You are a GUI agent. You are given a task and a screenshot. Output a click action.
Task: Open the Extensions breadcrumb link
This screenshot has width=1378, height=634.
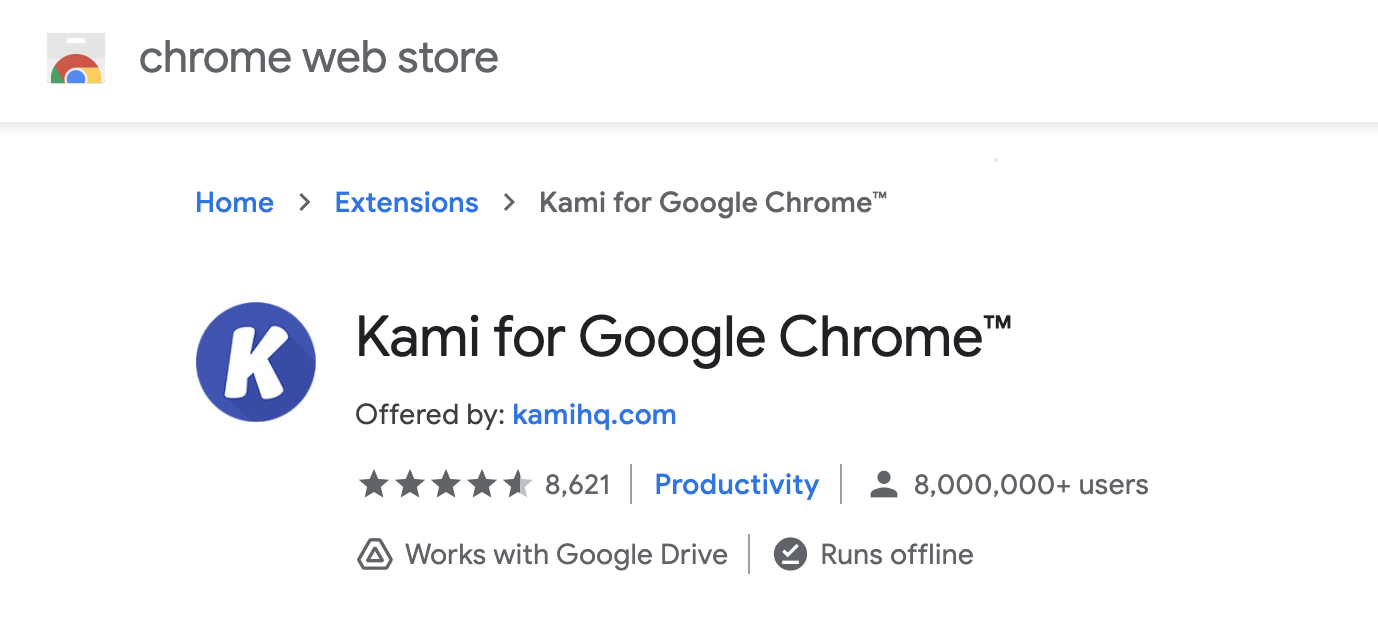[x=406, y=202]
